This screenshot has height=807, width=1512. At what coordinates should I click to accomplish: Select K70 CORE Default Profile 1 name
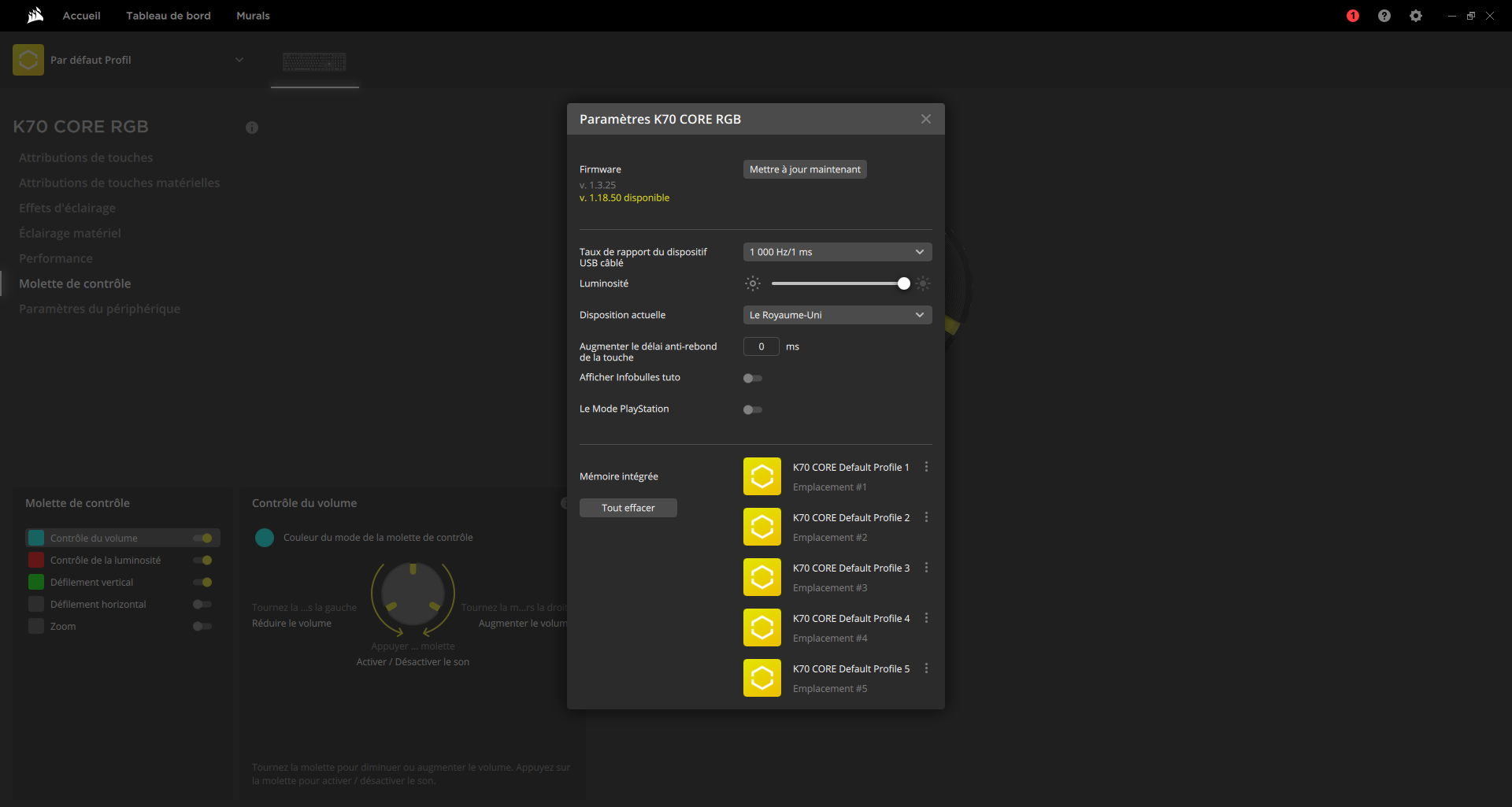(x=851, y=467)
